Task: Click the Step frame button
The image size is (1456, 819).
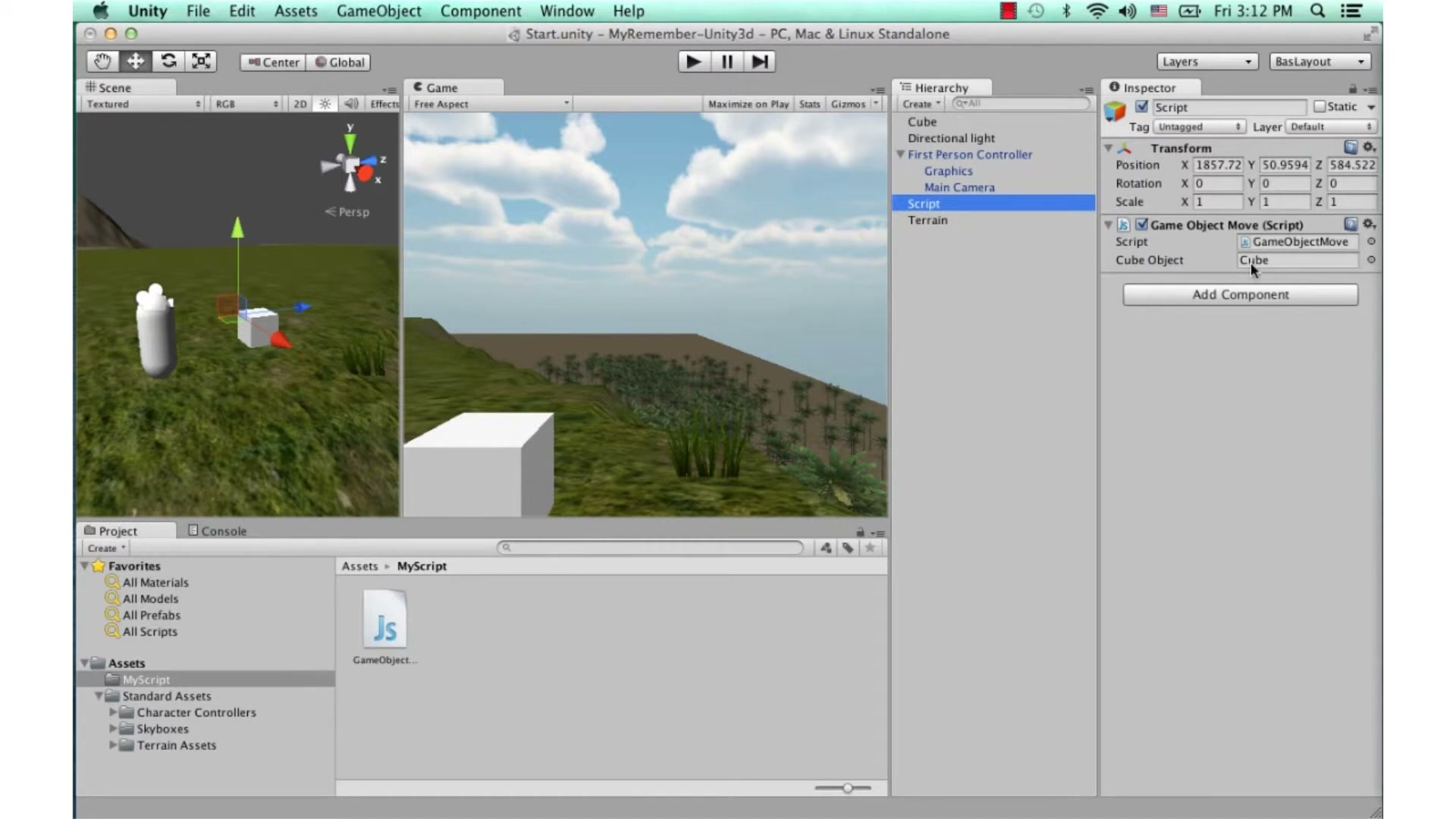Action: coord(759,61)
